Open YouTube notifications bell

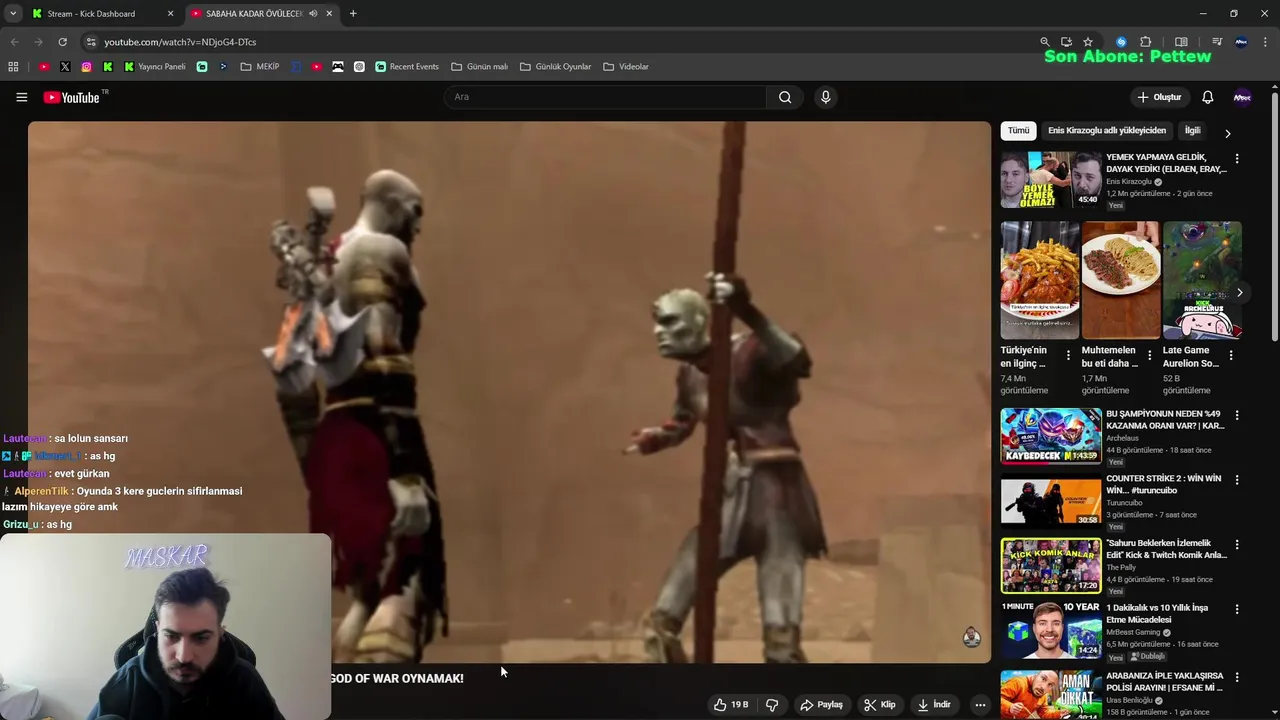1207,97
